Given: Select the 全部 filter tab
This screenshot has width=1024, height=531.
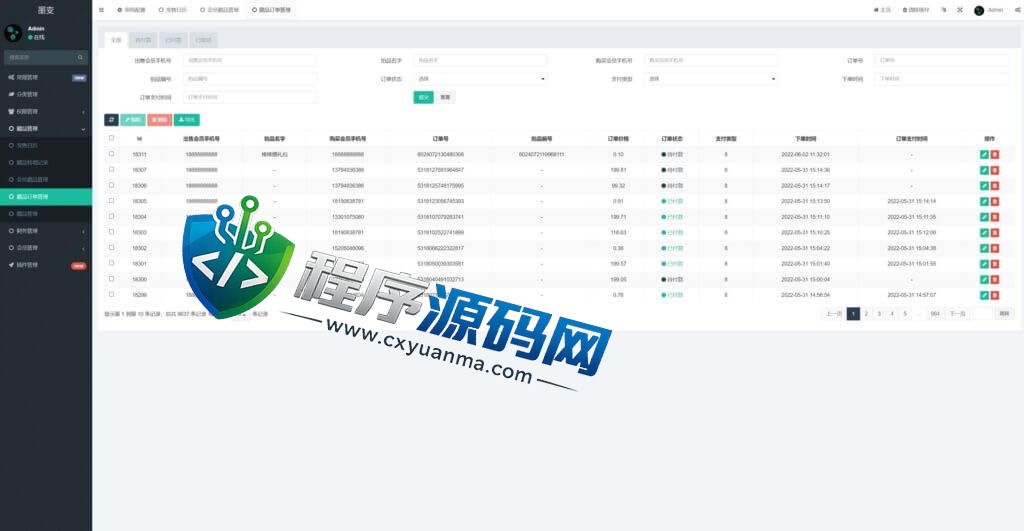Looking at the screenshot, I should 116,40.
